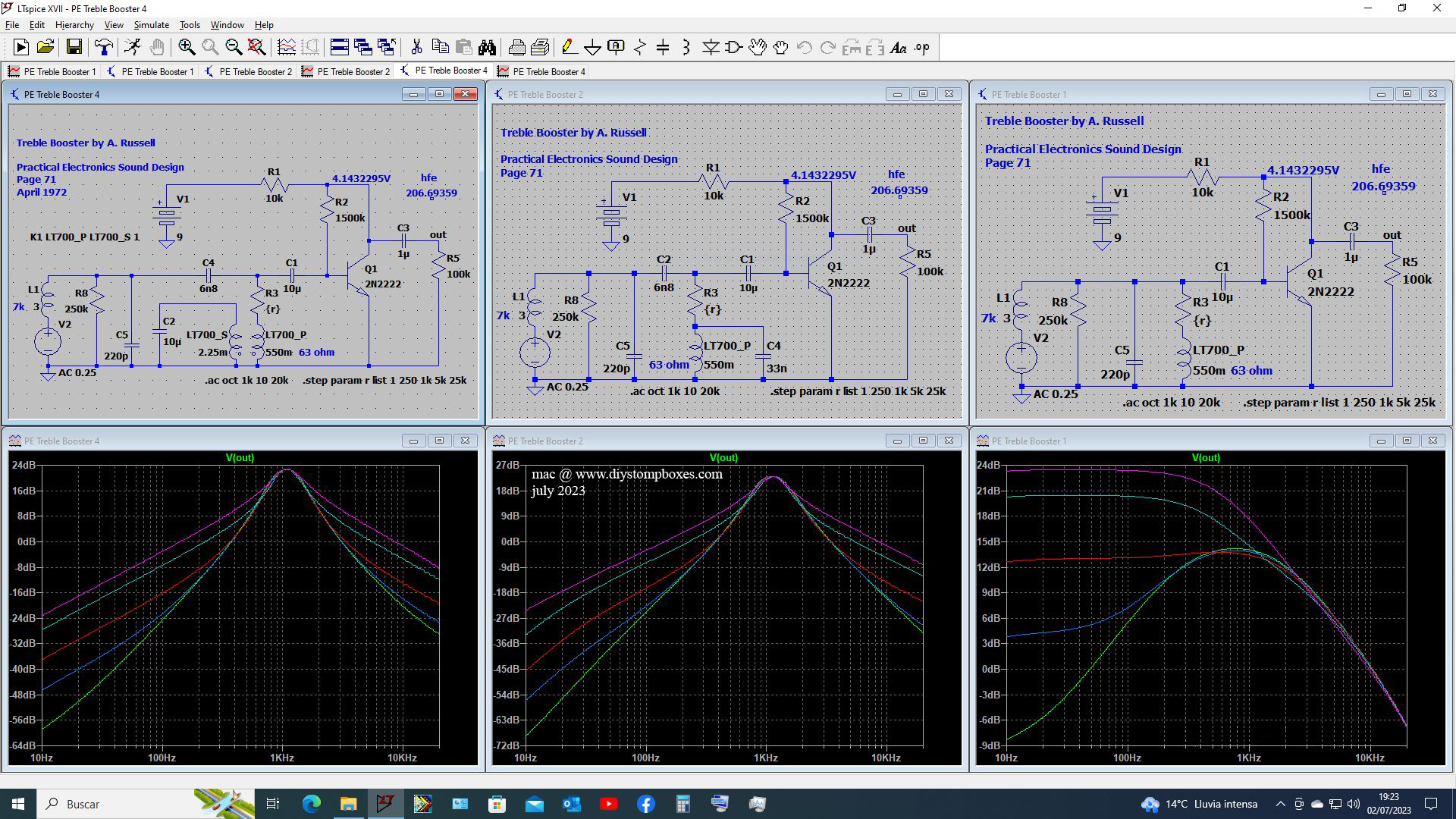
Task: Add a .op SPICE directive
Action: coord(921,47)
